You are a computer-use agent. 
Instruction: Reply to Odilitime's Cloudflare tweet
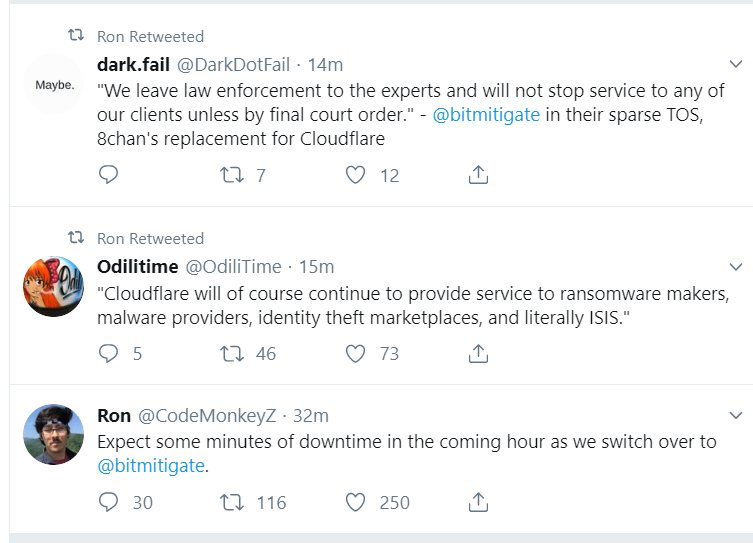pyautogui.click(x=109, y=353)
